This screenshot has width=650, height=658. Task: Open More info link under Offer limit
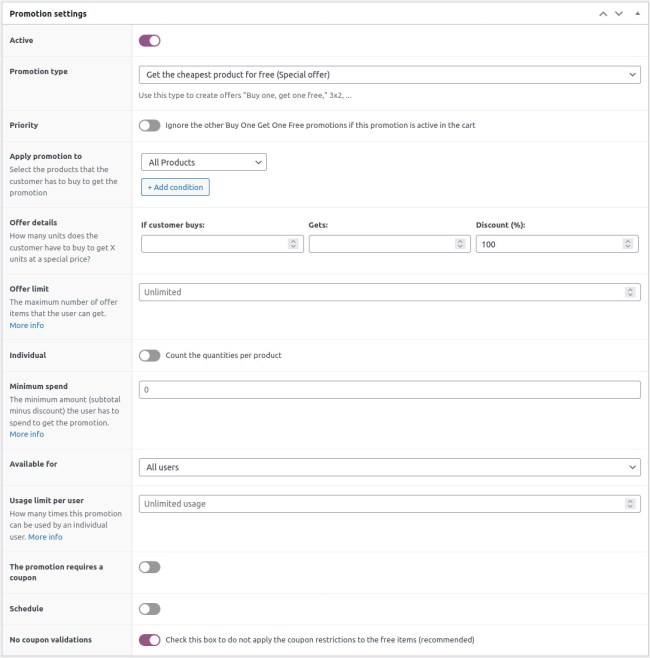point(27,326)
